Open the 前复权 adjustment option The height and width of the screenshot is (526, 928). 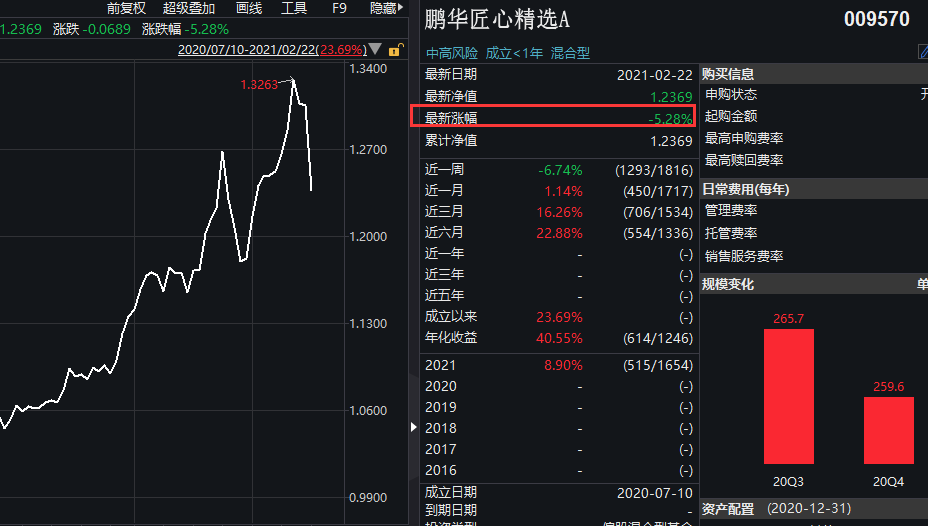(126, 8)
